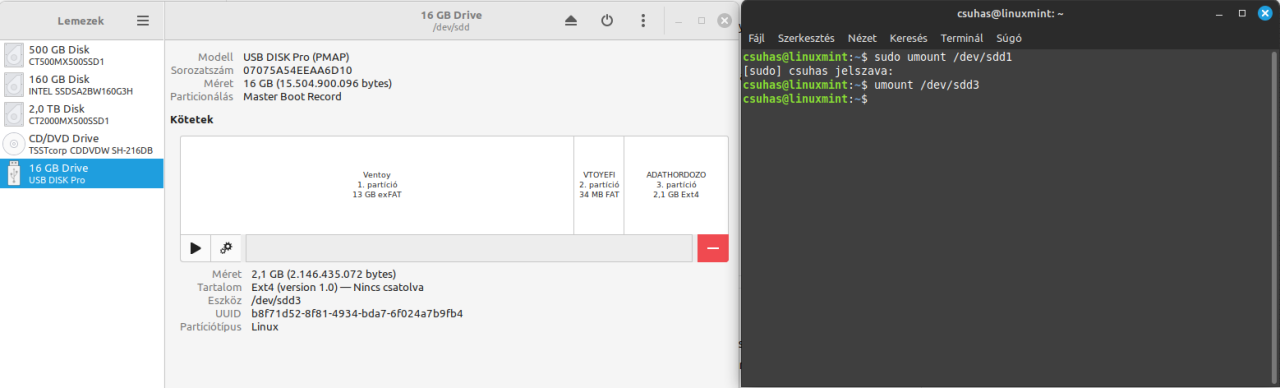Select the CD/DVD Drive disc icon

(x=14, y=144)
